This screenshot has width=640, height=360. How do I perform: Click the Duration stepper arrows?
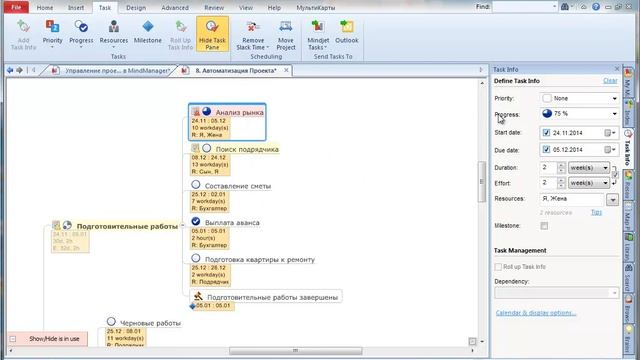(x=561, y=168)
